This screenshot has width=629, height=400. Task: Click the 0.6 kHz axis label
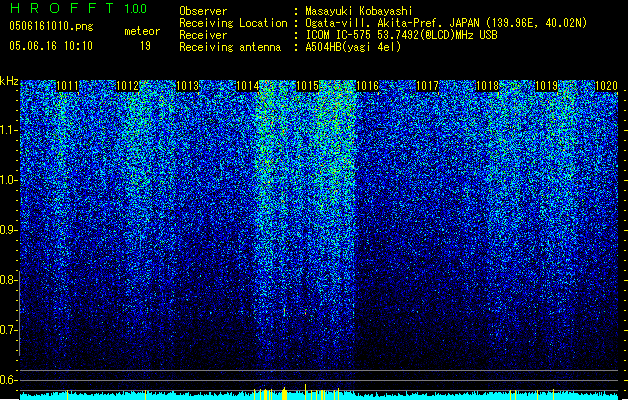tap(7, 380)
